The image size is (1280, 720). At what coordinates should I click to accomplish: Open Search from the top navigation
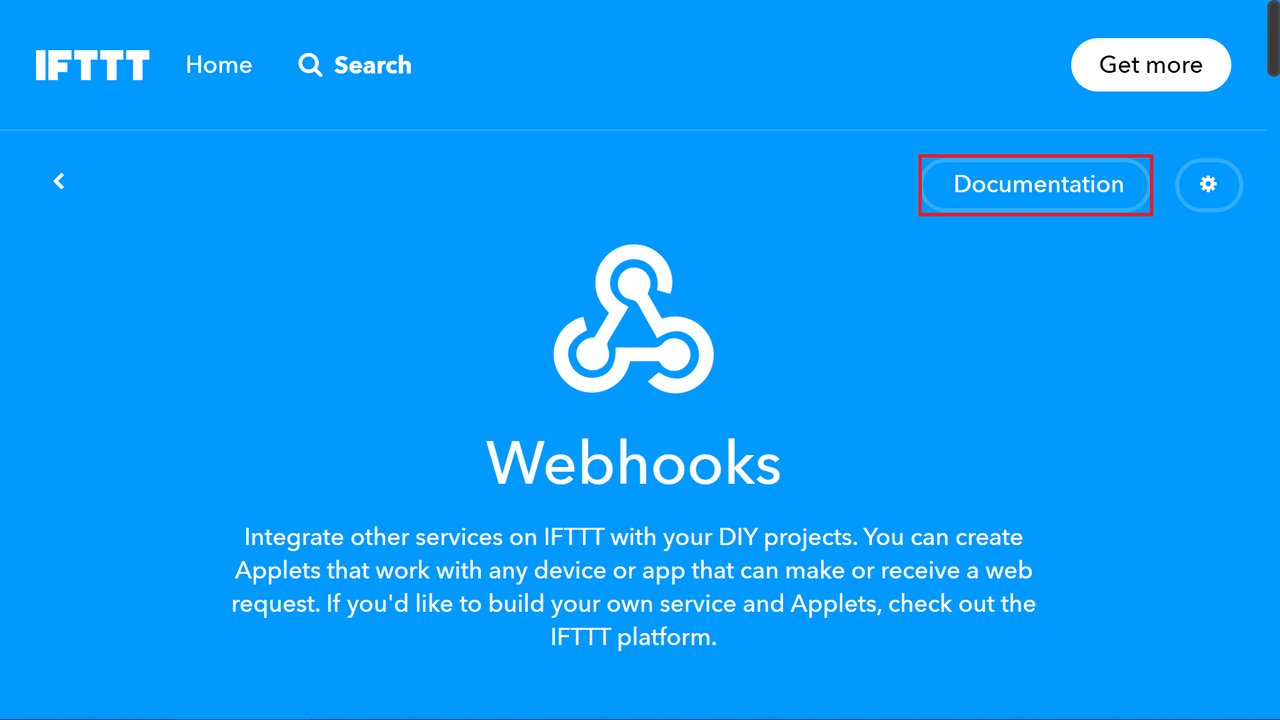click(355, 65)
